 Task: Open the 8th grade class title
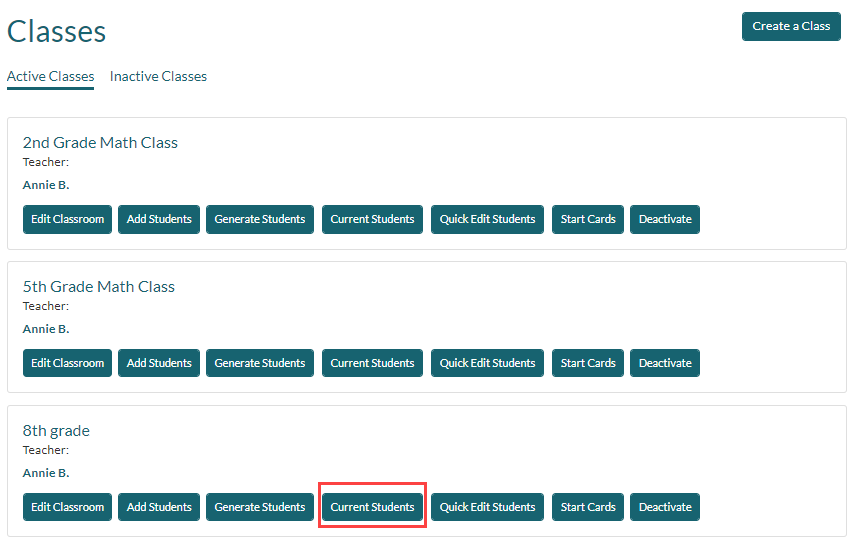coord(56,431)
